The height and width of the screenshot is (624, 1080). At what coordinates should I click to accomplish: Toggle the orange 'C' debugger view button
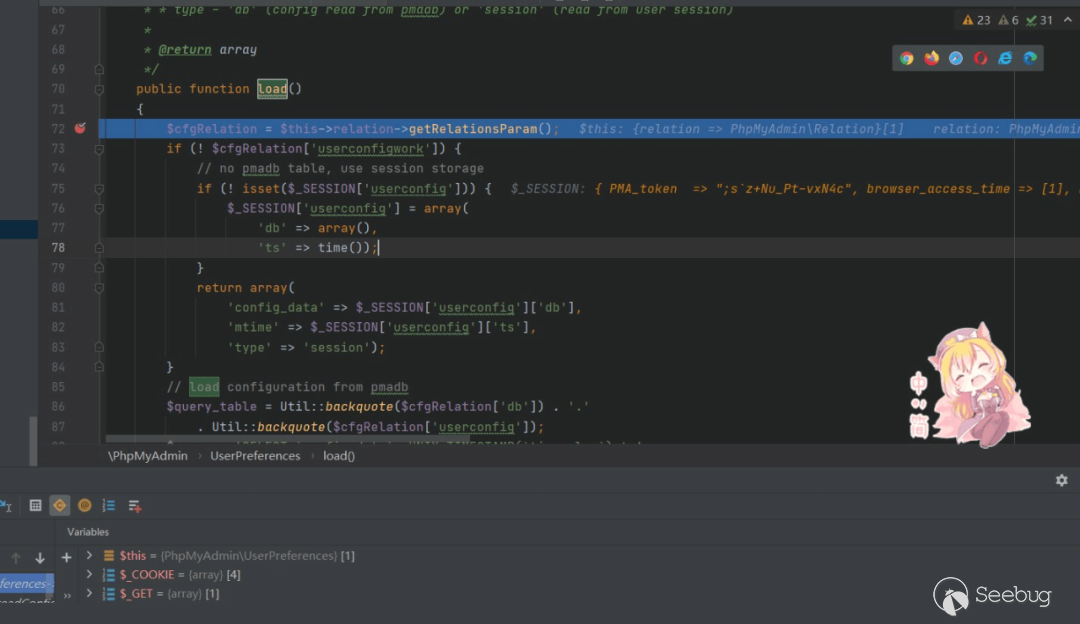point(59,506)
